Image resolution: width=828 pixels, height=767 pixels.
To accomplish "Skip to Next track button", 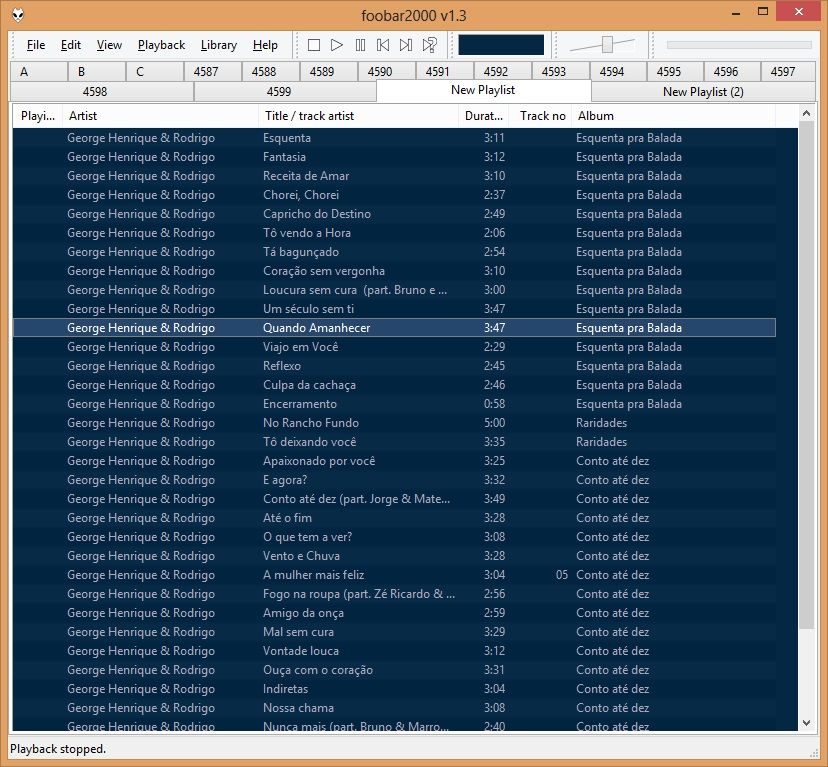I will (406, 45).
